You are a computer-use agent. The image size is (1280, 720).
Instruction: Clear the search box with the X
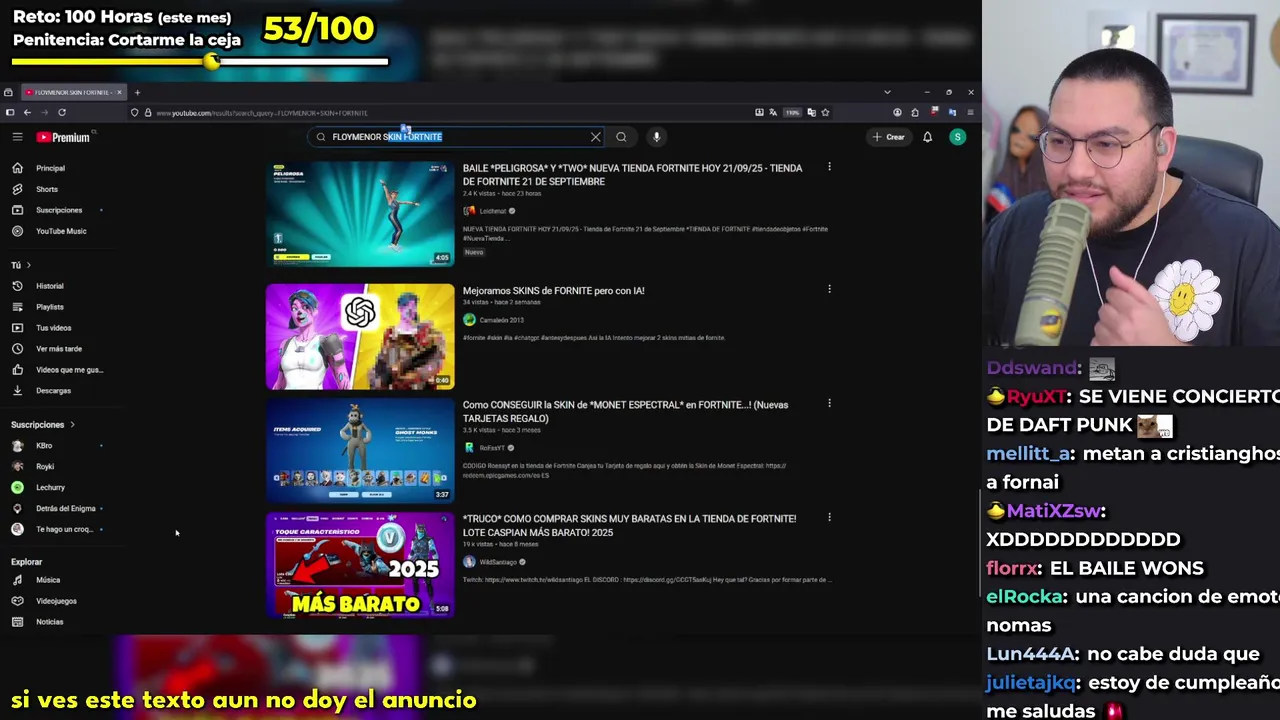click(x=596, y=137)
